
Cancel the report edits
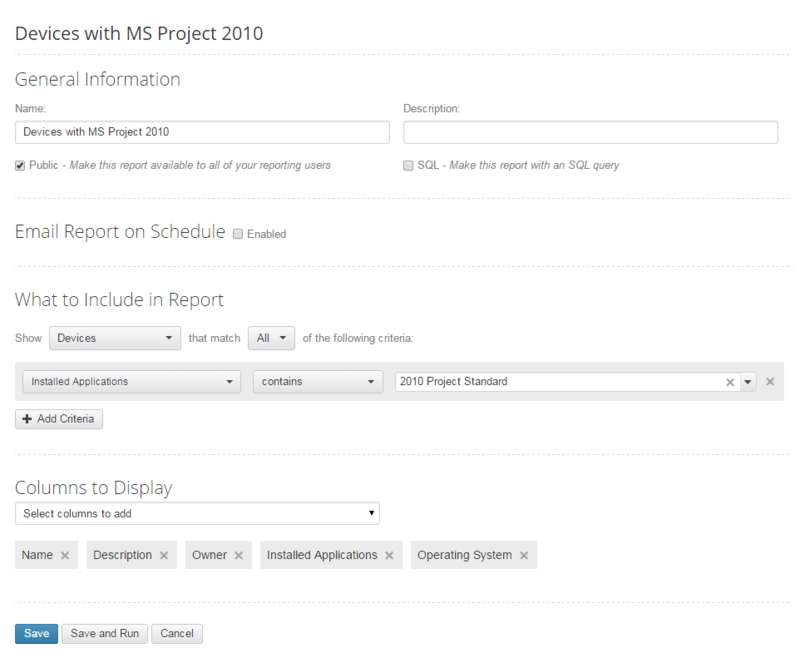177,633
